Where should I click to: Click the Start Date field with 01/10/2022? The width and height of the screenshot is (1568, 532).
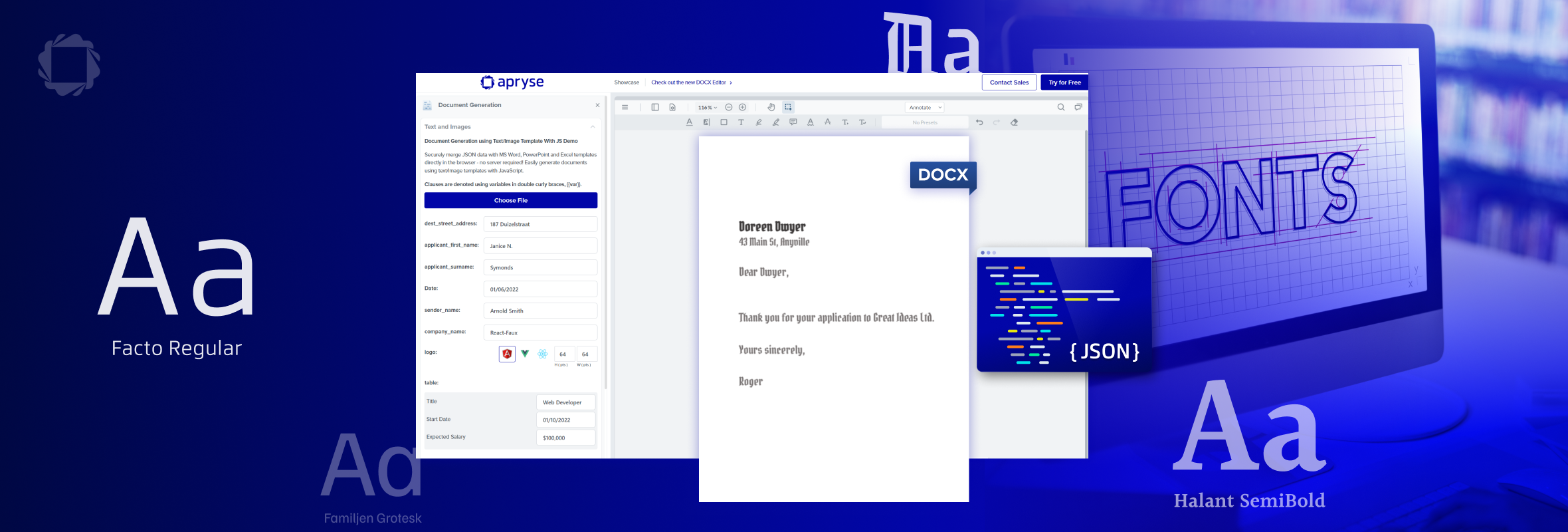tap(565, 420)
